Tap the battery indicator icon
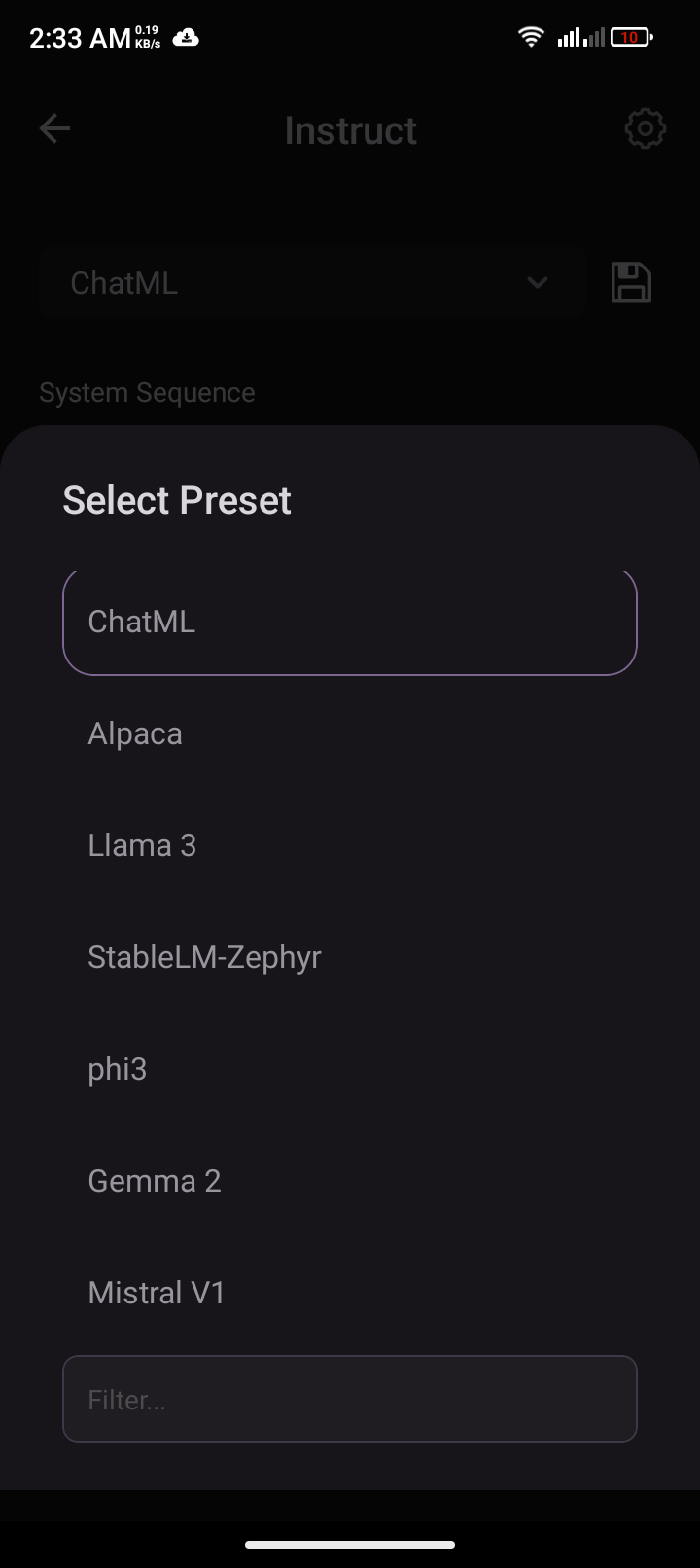This screenshot has height=1568, width=700. [631, 38]
